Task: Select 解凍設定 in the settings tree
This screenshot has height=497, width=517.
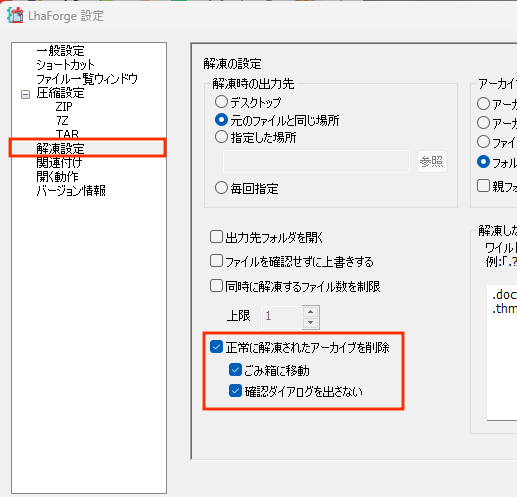Action: click(60, 149)
